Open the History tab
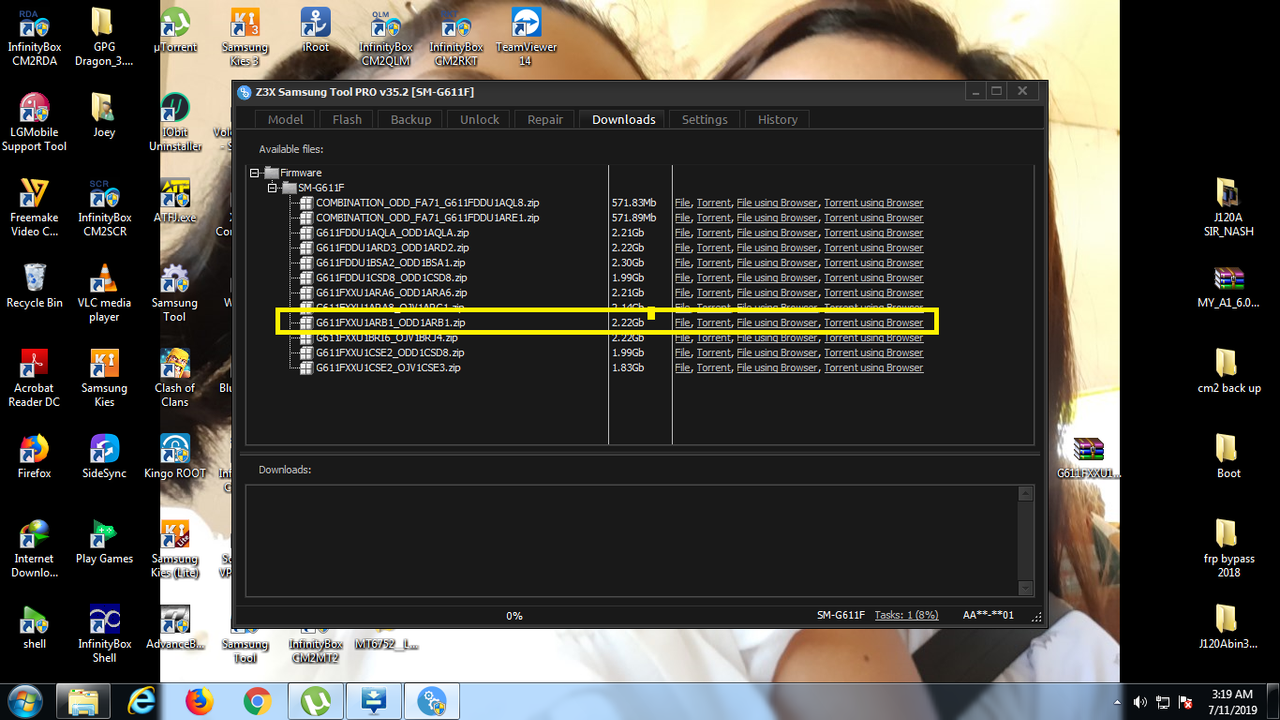 click(778, 119)
